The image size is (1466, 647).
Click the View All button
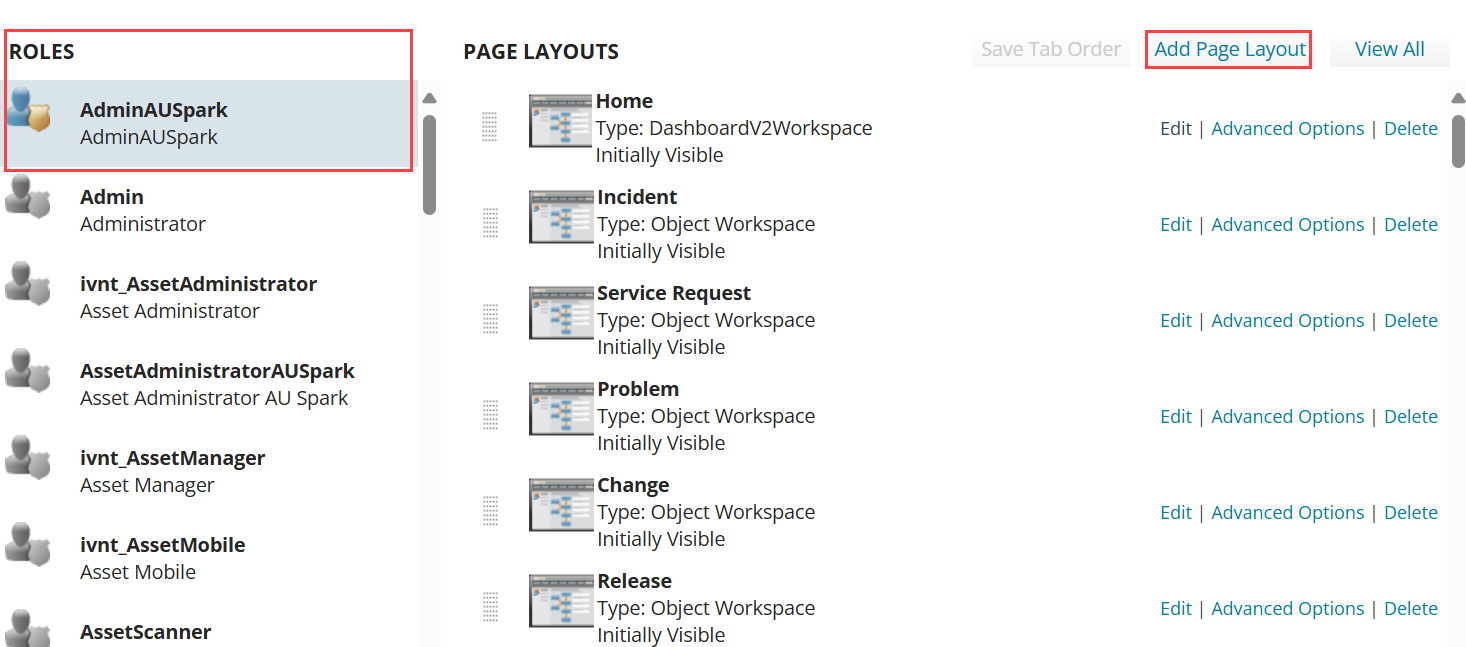(x=1389, y=49)
